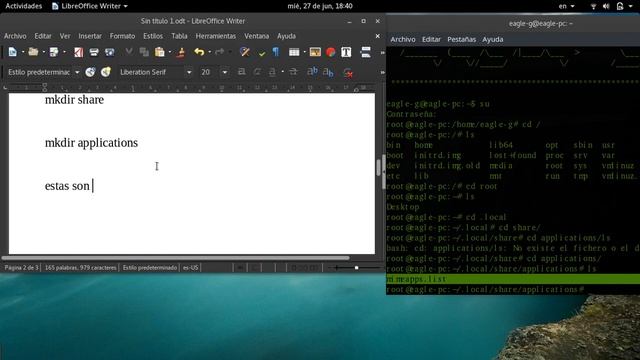The height and width of the screenshot is (360, 640).
Task: Open the LibreOffice Writer app menu
Action: (89, 6)
